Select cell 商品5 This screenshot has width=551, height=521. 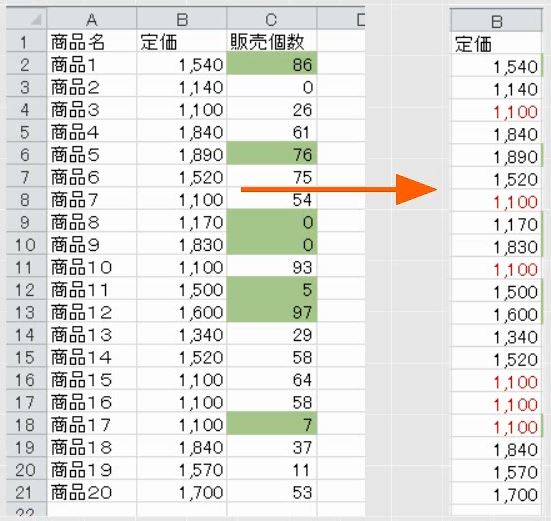(x=91, y=154)
